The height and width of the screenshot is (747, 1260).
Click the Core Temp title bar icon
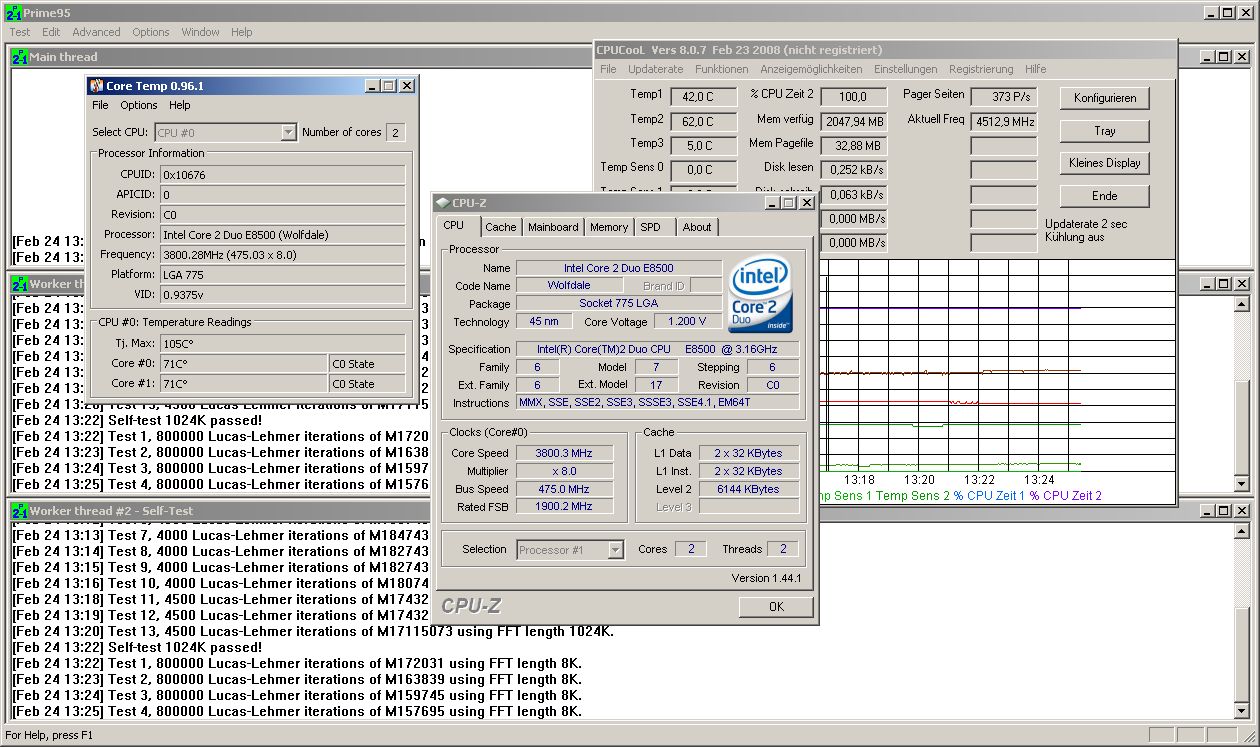(96, 86)
